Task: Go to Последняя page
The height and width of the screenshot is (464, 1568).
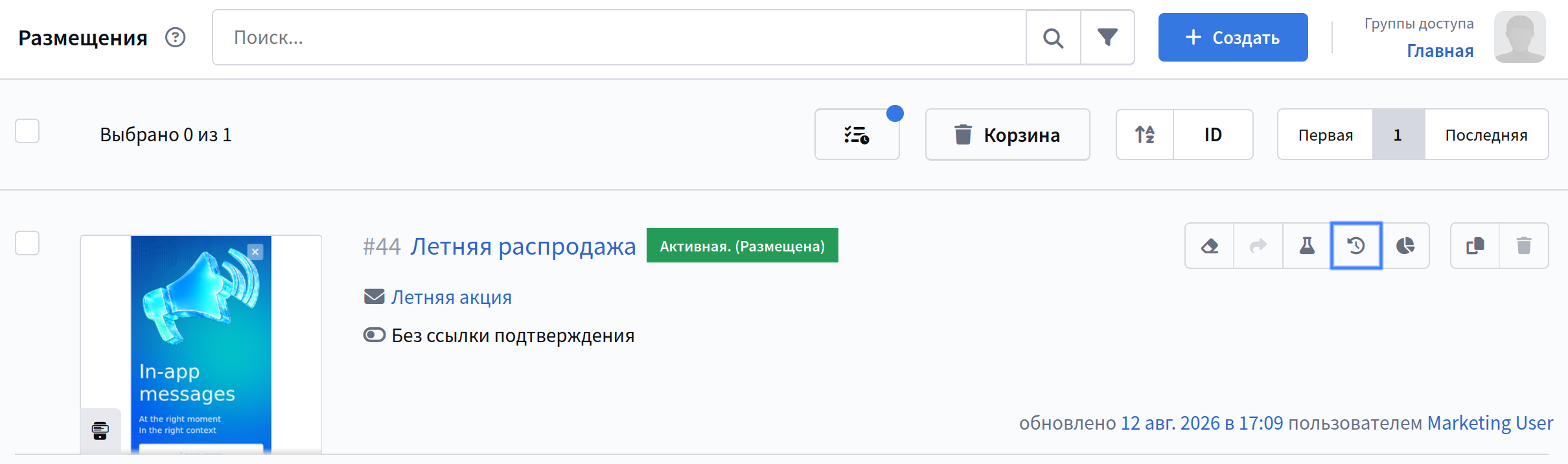Action: point(1486,135)
